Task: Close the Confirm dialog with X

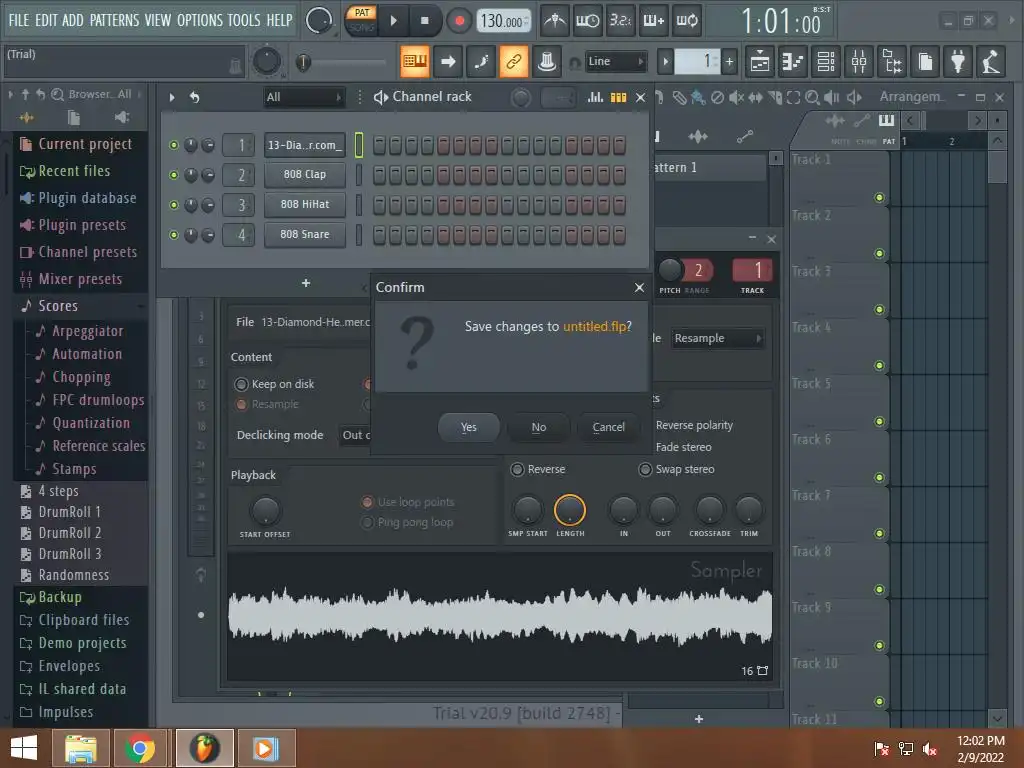Action: (639, 287)
